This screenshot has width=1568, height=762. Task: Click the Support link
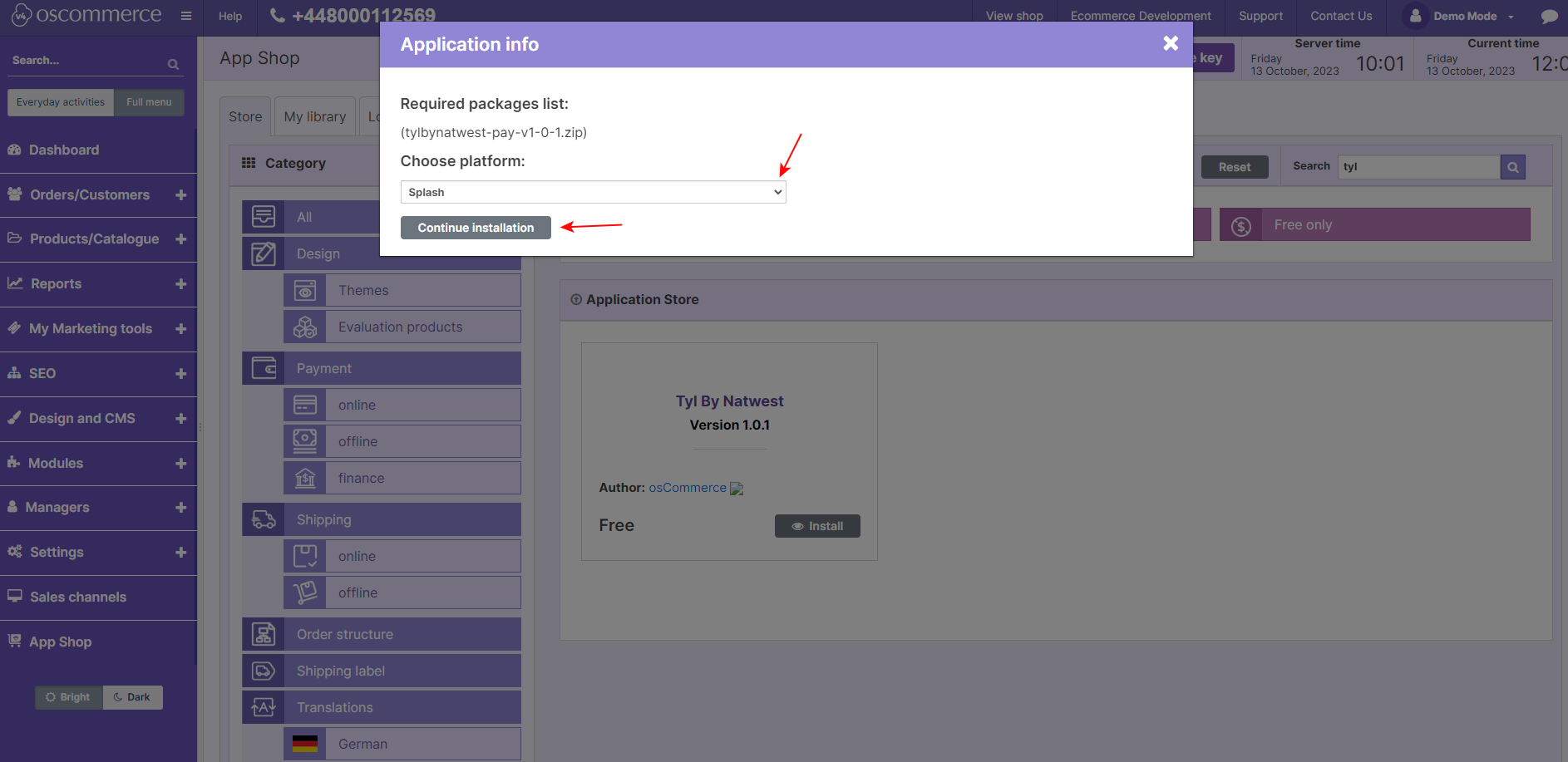(1260, 16)
